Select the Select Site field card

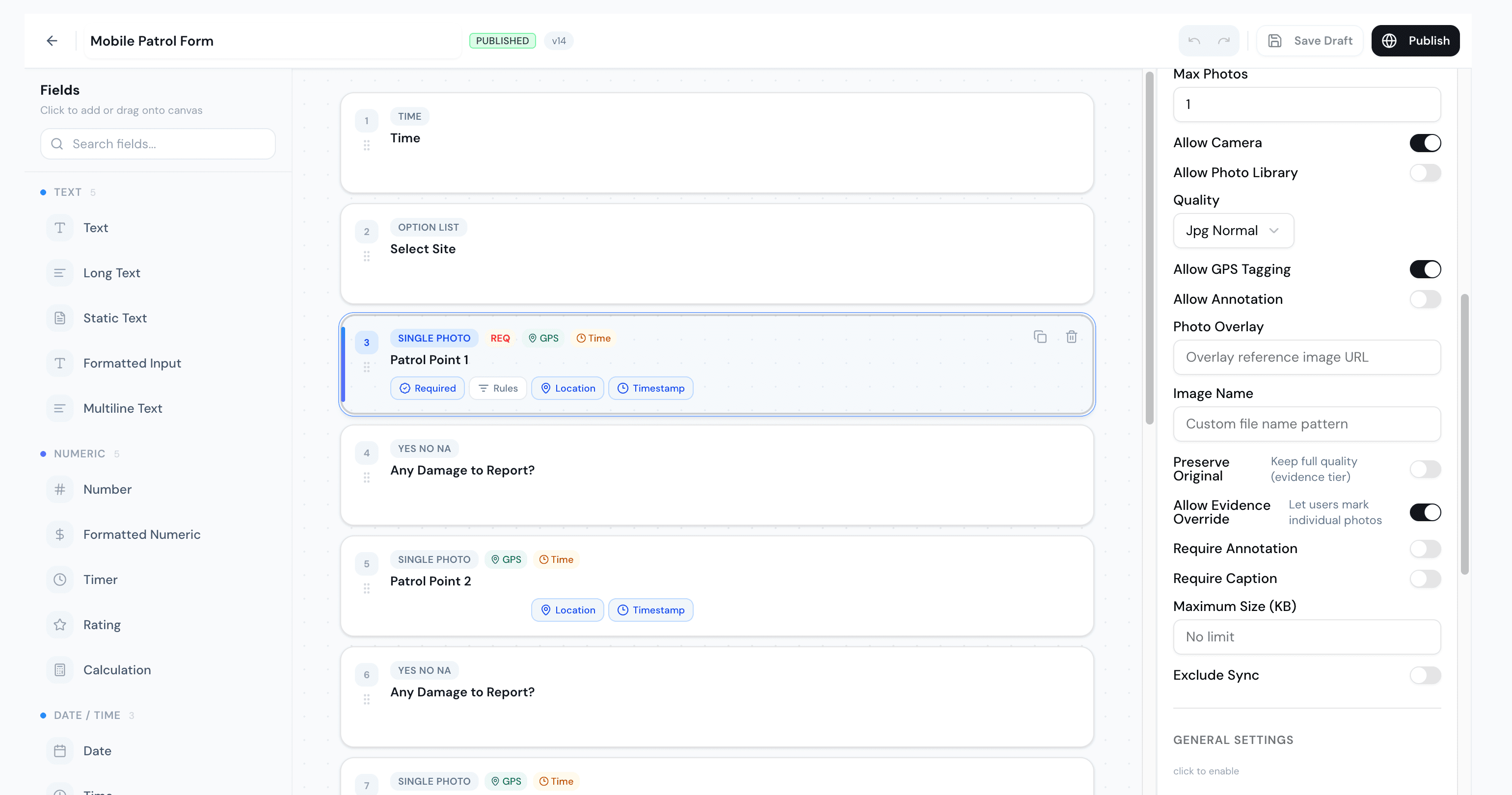pyautogui.click(x=717, y=253)
